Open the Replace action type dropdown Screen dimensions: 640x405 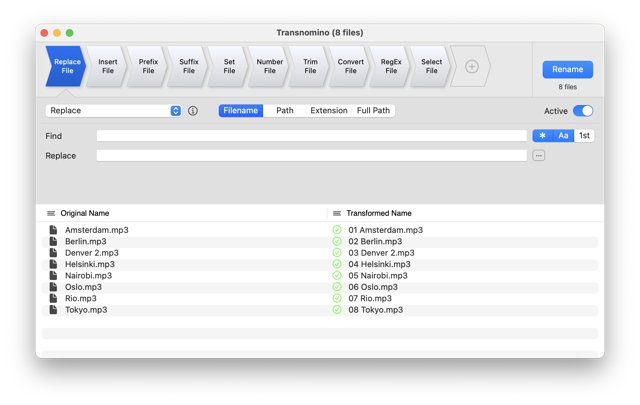[113, 111]
